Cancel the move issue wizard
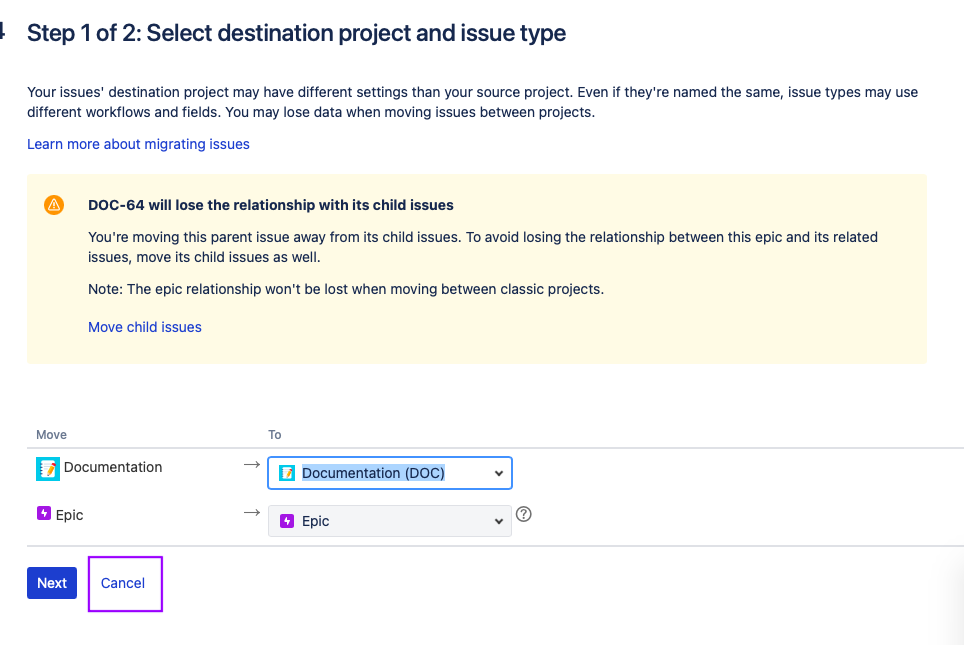 pos(123,583)
